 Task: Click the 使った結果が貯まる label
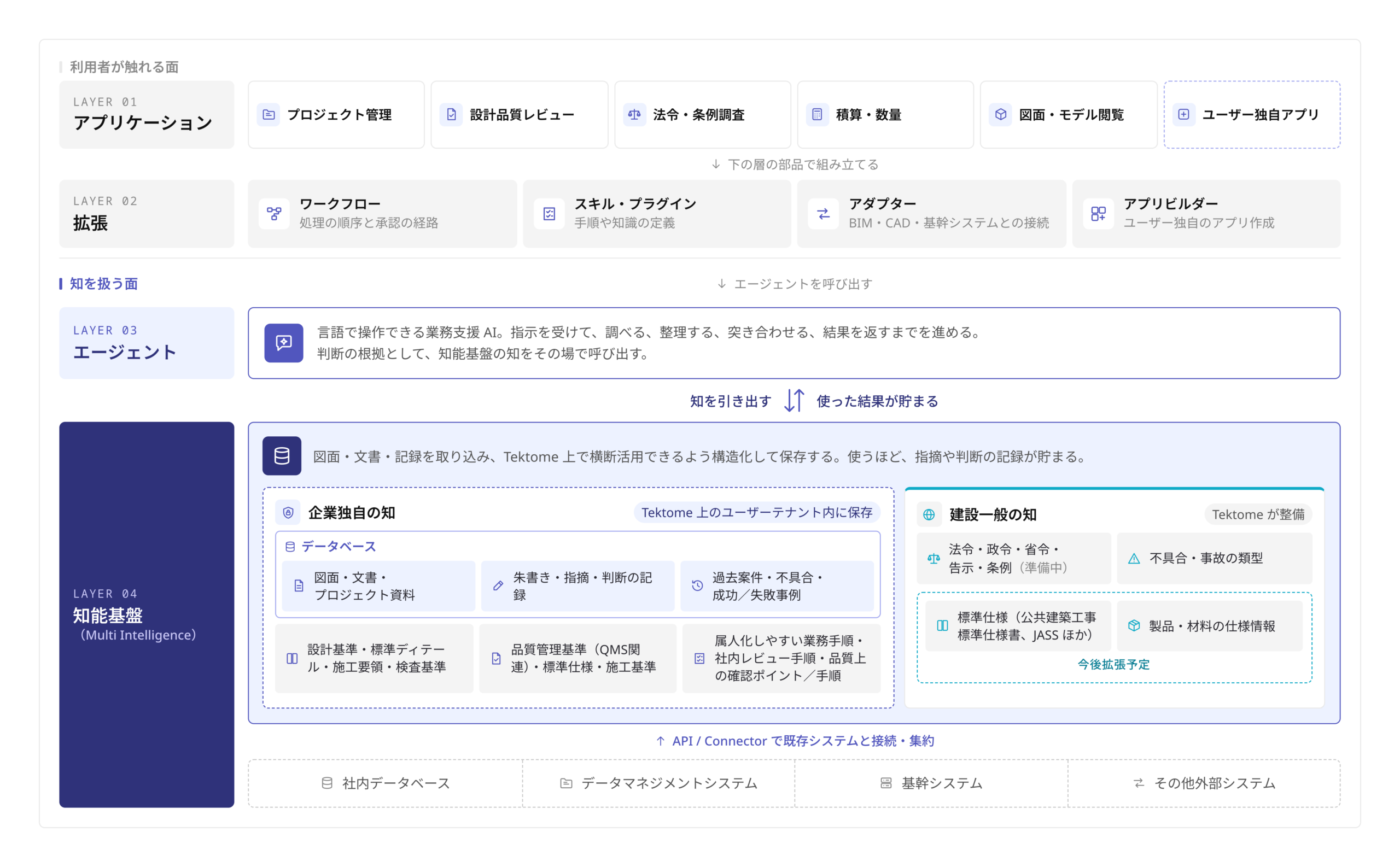tap(878, 401)
